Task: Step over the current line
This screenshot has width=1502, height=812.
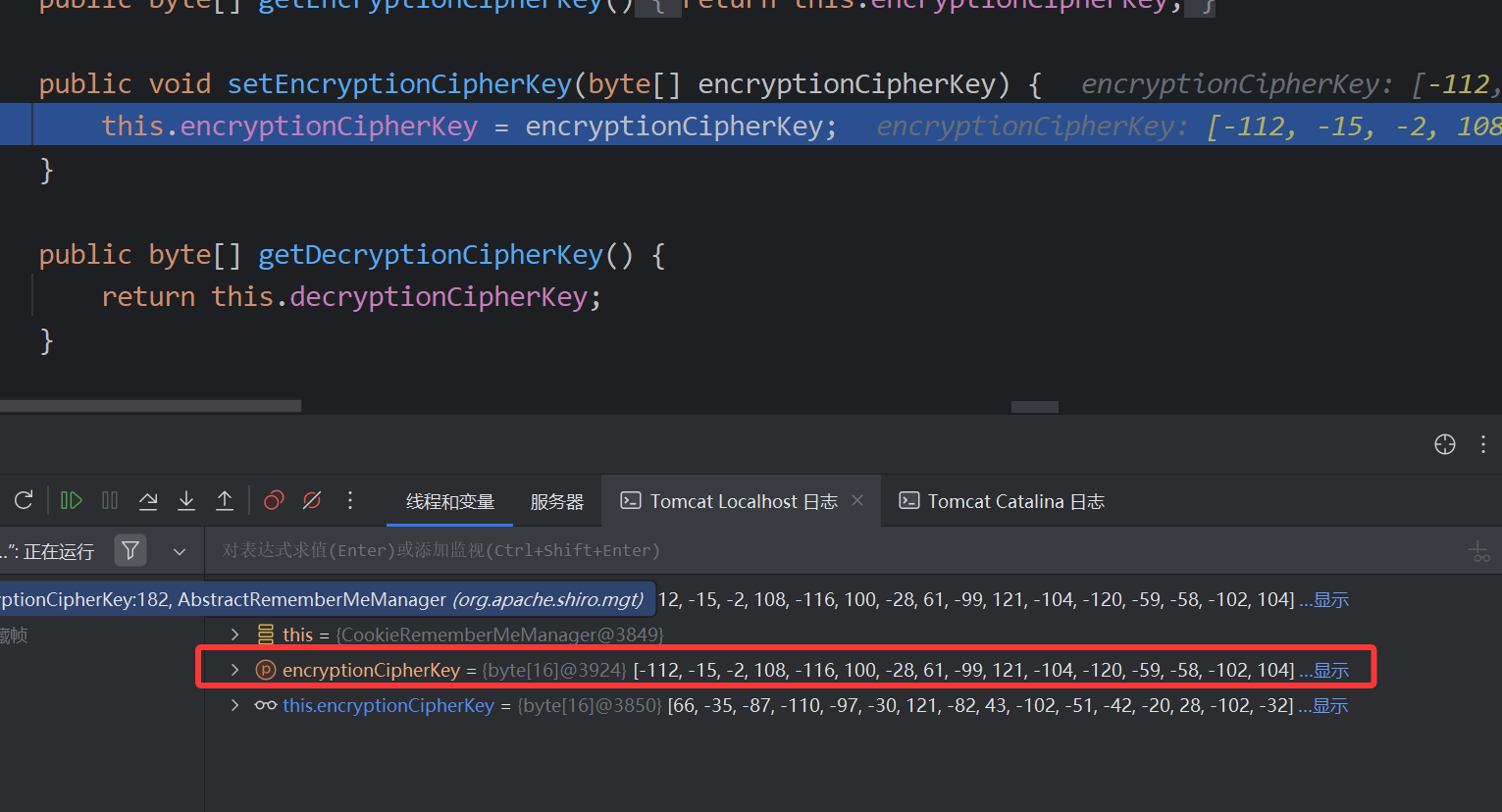Action: click(148, 500)
